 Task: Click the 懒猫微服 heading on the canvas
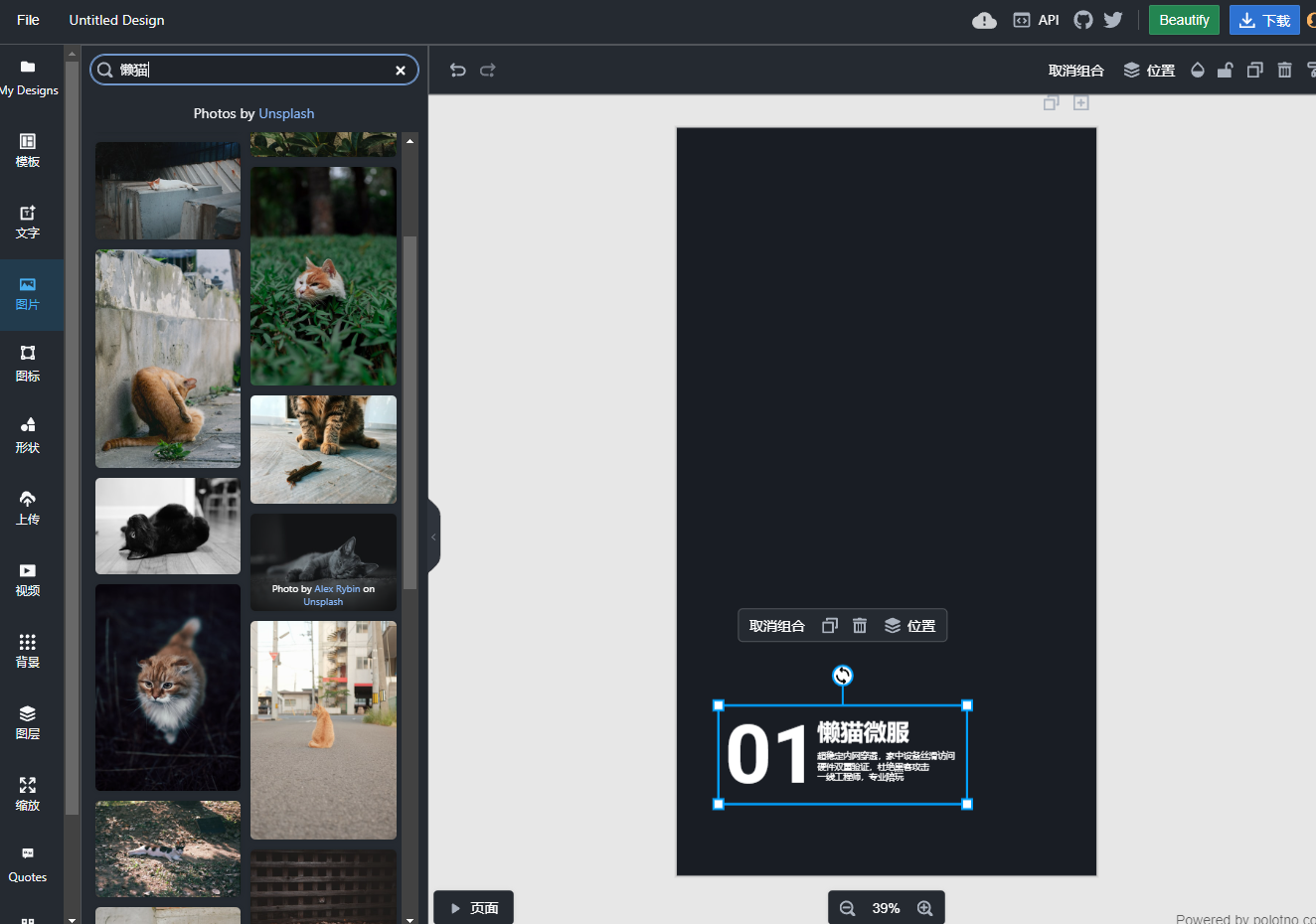864,732
